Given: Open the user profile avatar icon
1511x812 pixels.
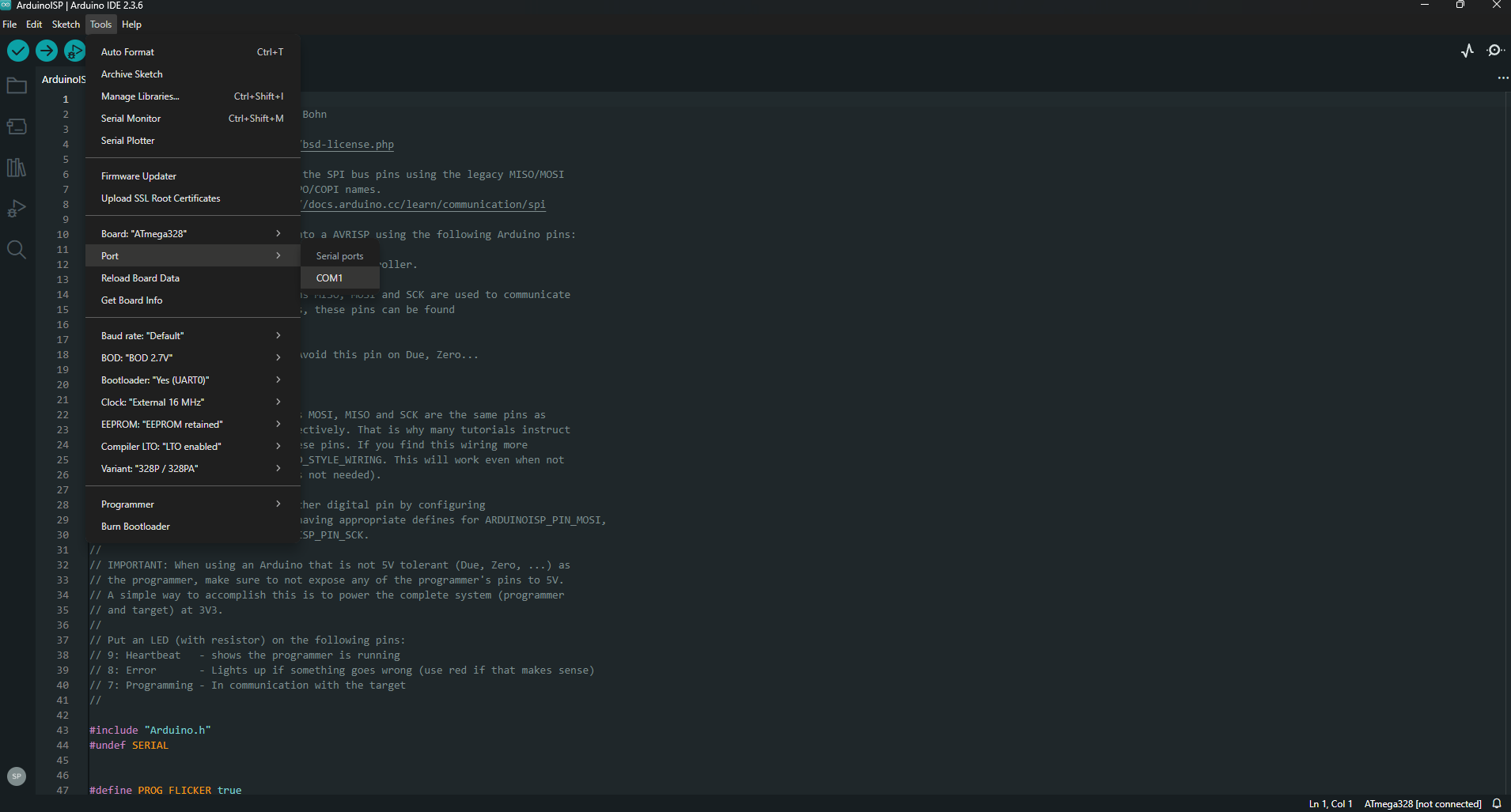Looking at the screenshot, I should pos(17,776).
